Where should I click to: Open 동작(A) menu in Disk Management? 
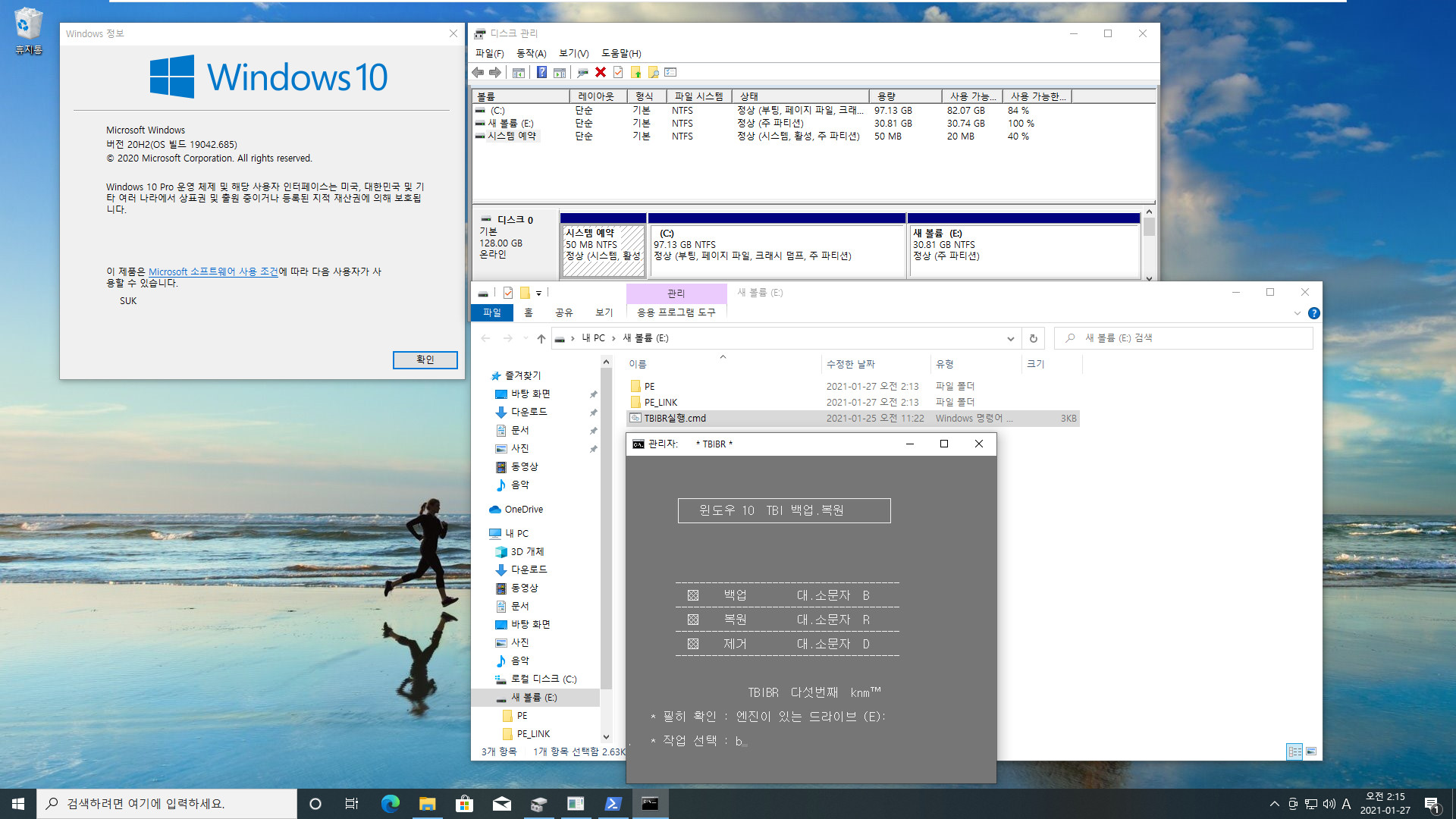[x=531, y=53]
